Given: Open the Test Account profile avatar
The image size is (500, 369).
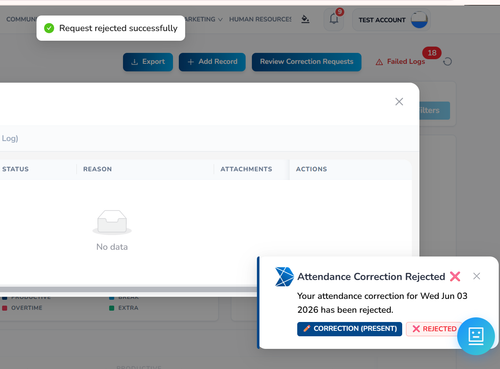Looking at the screenshot, I should (x=419, y=20).
